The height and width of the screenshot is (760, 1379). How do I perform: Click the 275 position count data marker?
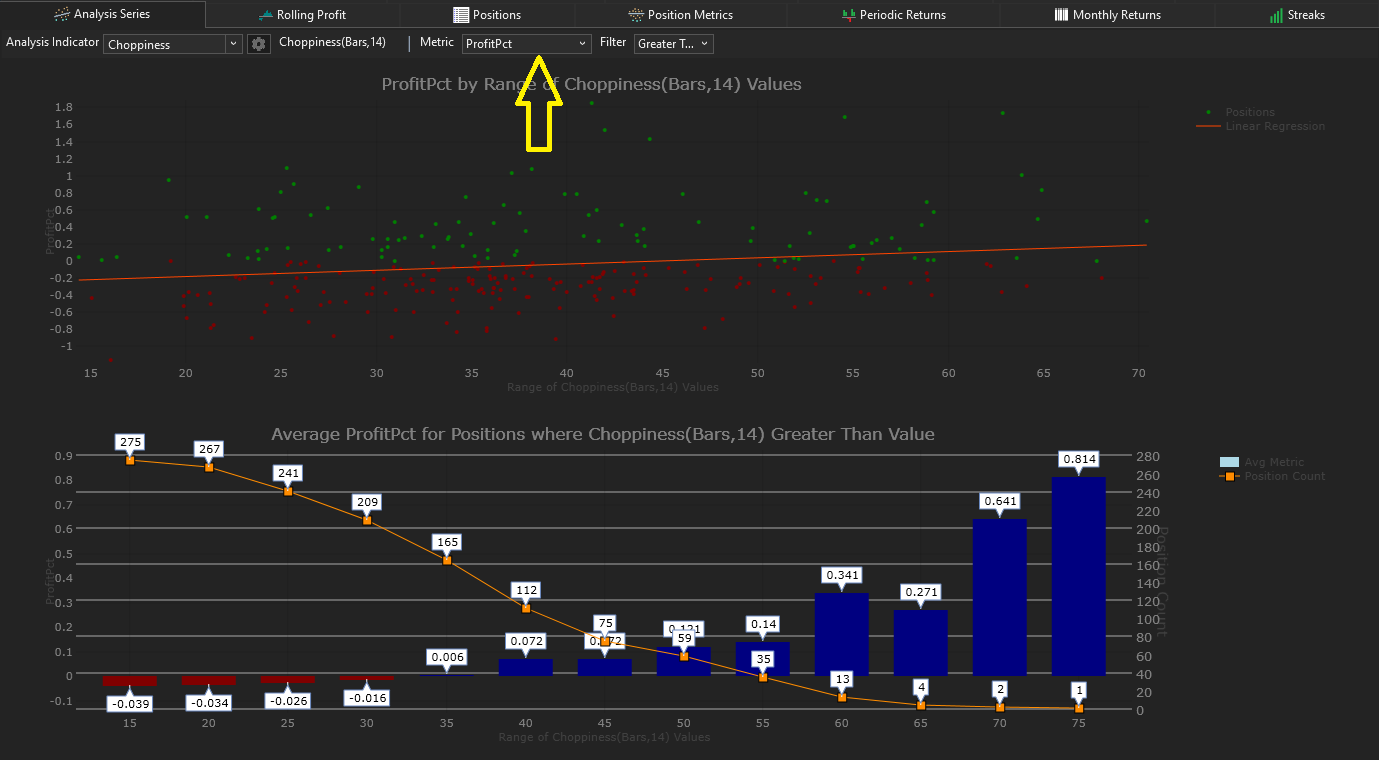tap(130, 460)
